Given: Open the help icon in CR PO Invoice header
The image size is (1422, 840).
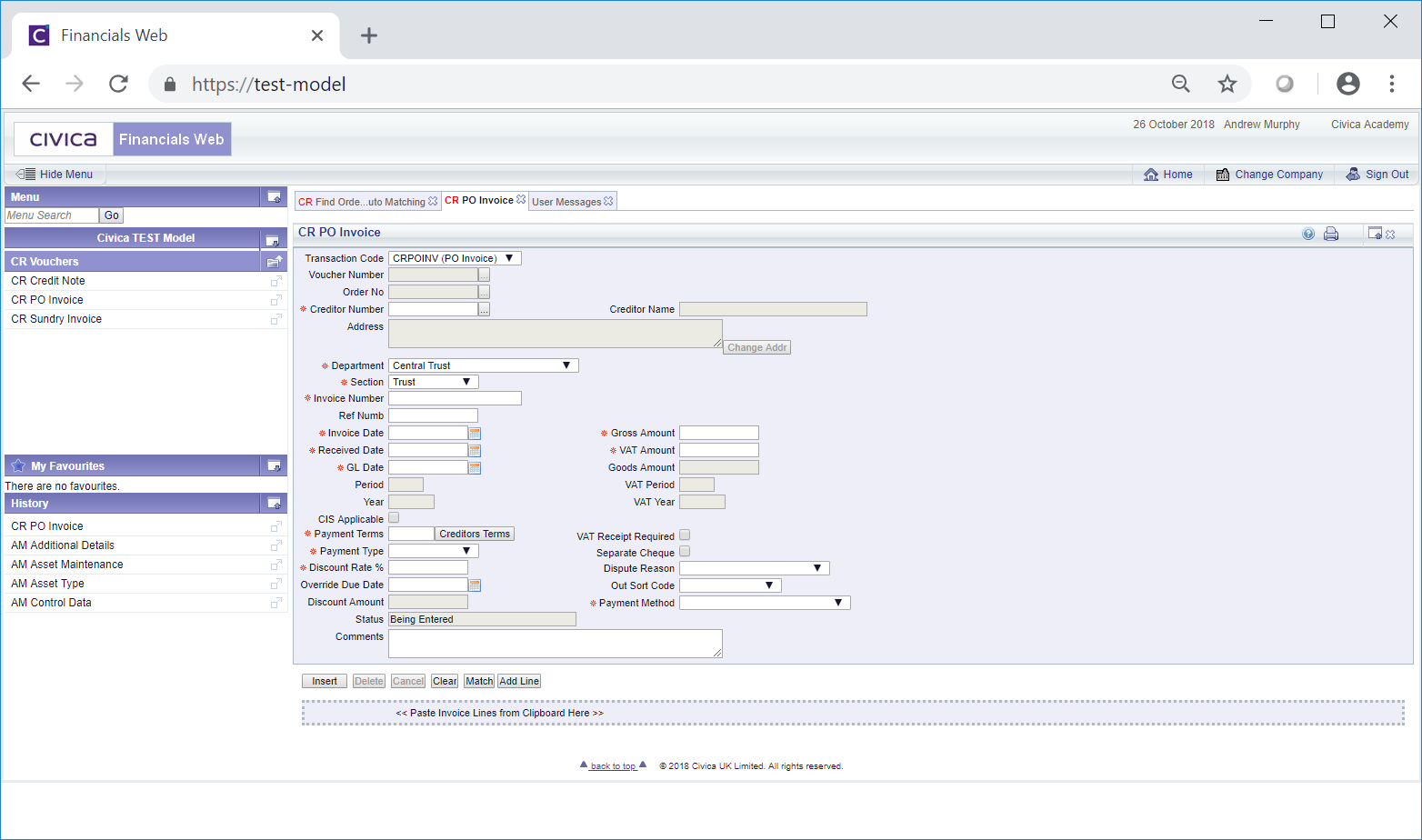Looking at the screenshot, I should tap(1308, 234).
